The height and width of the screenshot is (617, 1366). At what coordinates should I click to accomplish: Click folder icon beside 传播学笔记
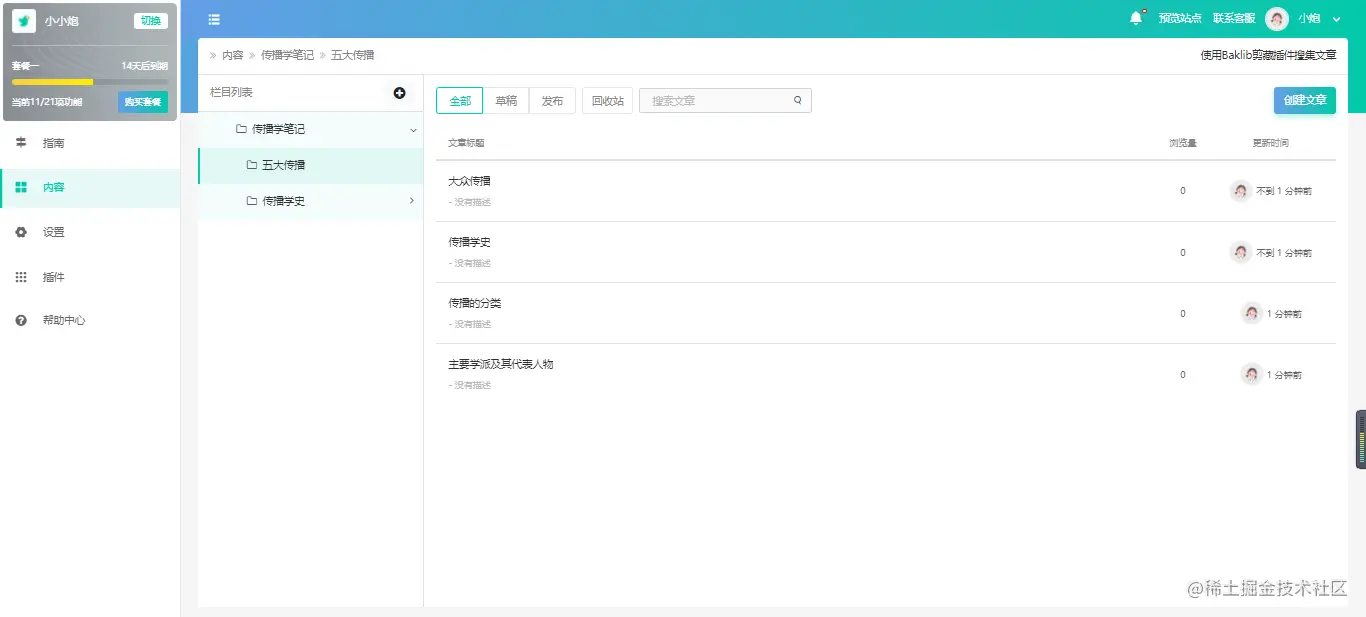tap(241, 129)
